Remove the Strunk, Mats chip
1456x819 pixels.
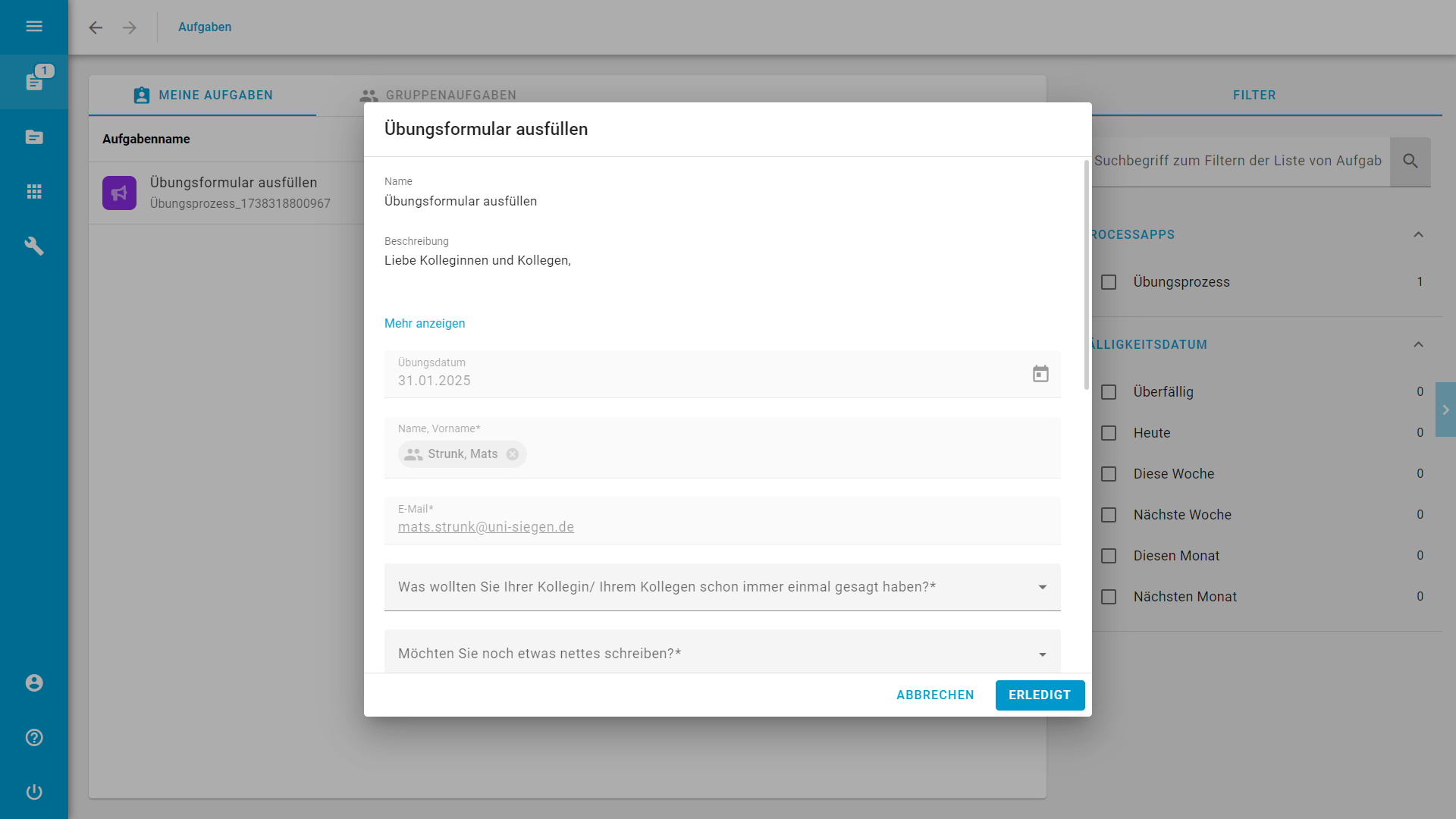[513, 454]
